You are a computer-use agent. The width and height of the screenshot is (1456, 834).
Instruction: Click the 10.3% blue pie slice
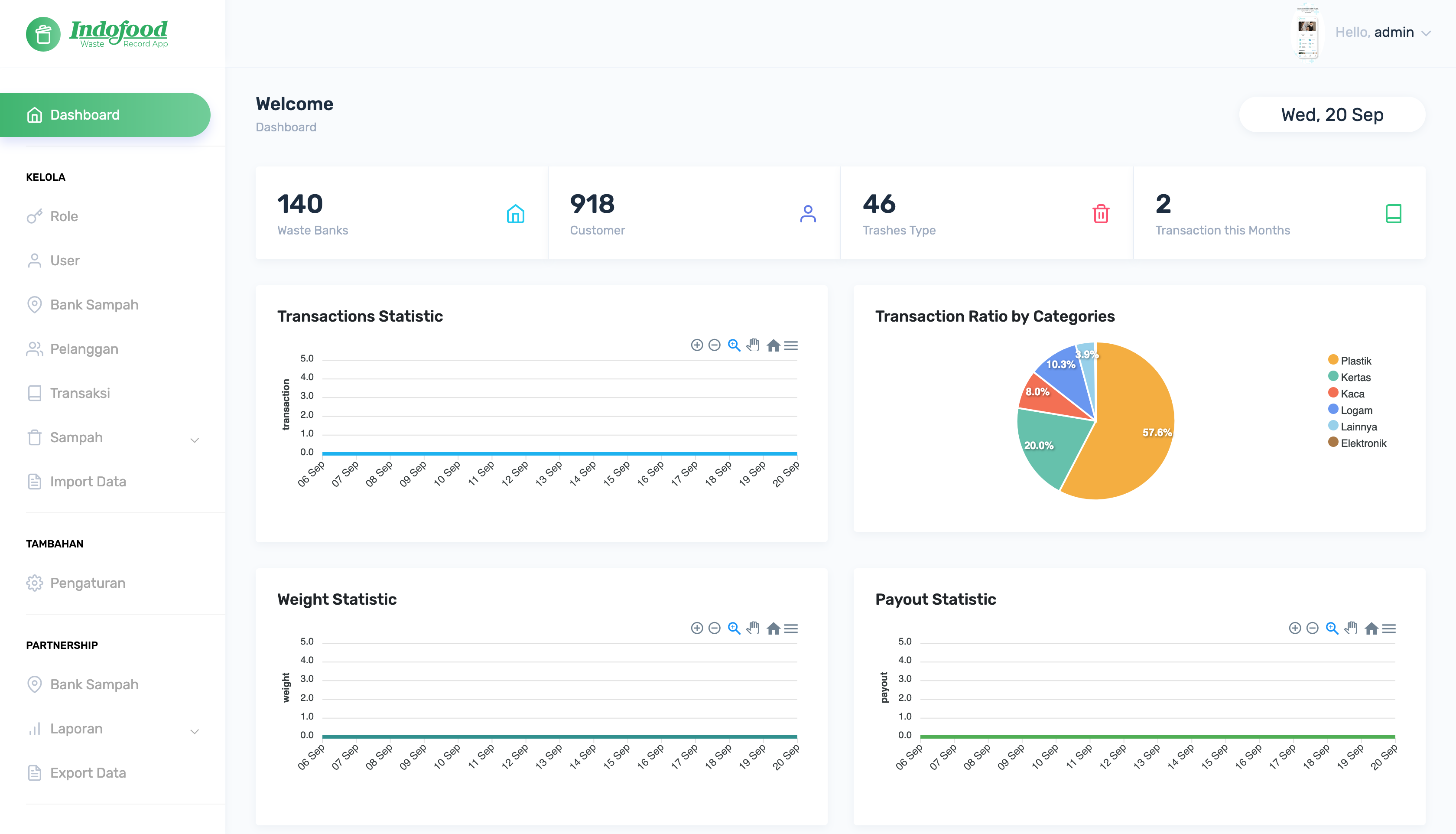(1065, 378)
